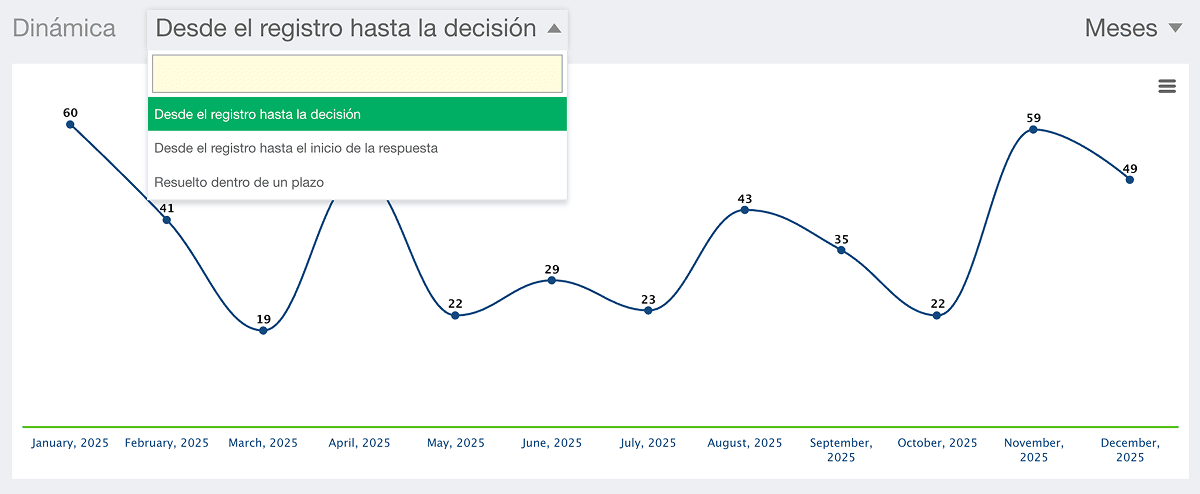The height and width of the screenshot is (494, 1200).
Task: Focus the dropdown search input field
Action: pyautogui.click(x=357, y=74)
